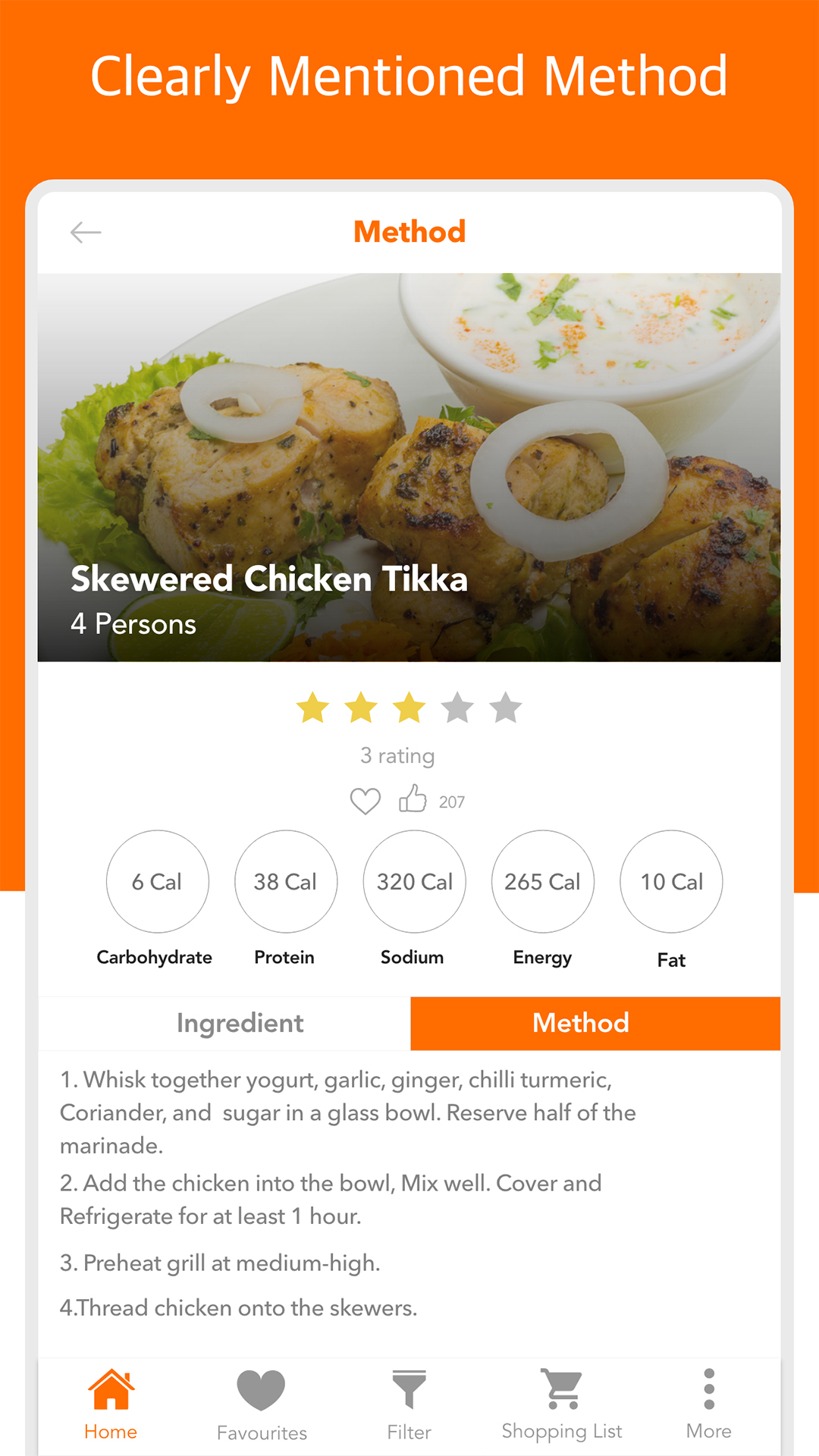Screen dimensions: 819x1456
Task: Expand the Carbohydrate 6 Cal circle
Action: [156, 882]
